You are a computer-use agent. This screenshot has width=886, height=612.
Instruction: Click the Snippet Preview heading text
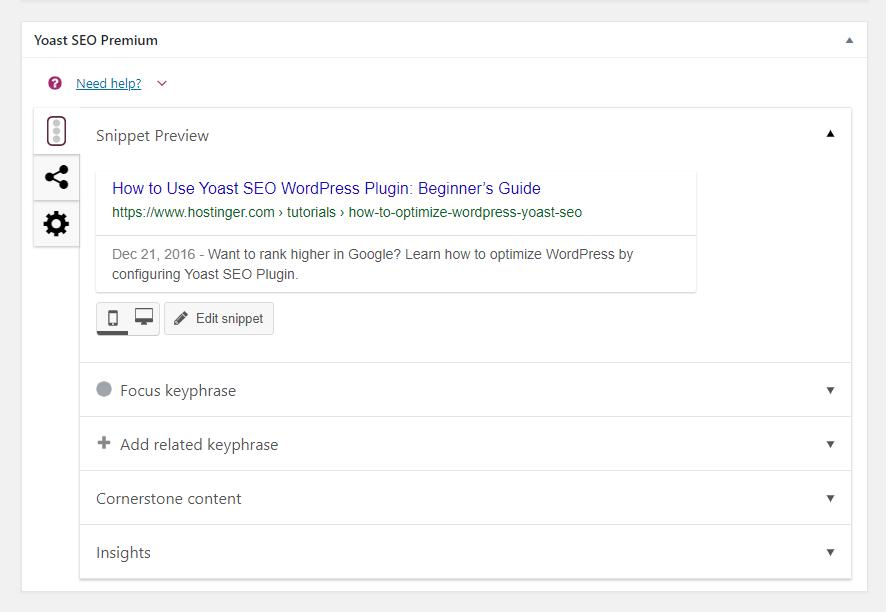pos(152,136)
